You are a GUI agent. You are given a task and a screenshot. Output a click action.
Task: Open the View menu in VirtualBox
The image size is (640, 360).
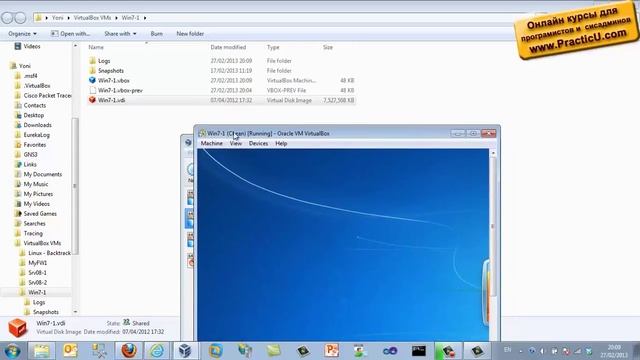point(236,144)
